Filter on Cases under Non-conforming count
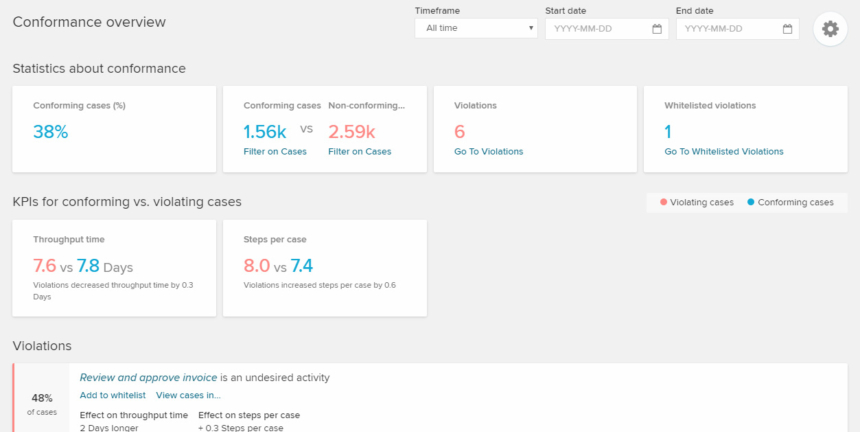860x432 pixels. click(x=360, y=152)
